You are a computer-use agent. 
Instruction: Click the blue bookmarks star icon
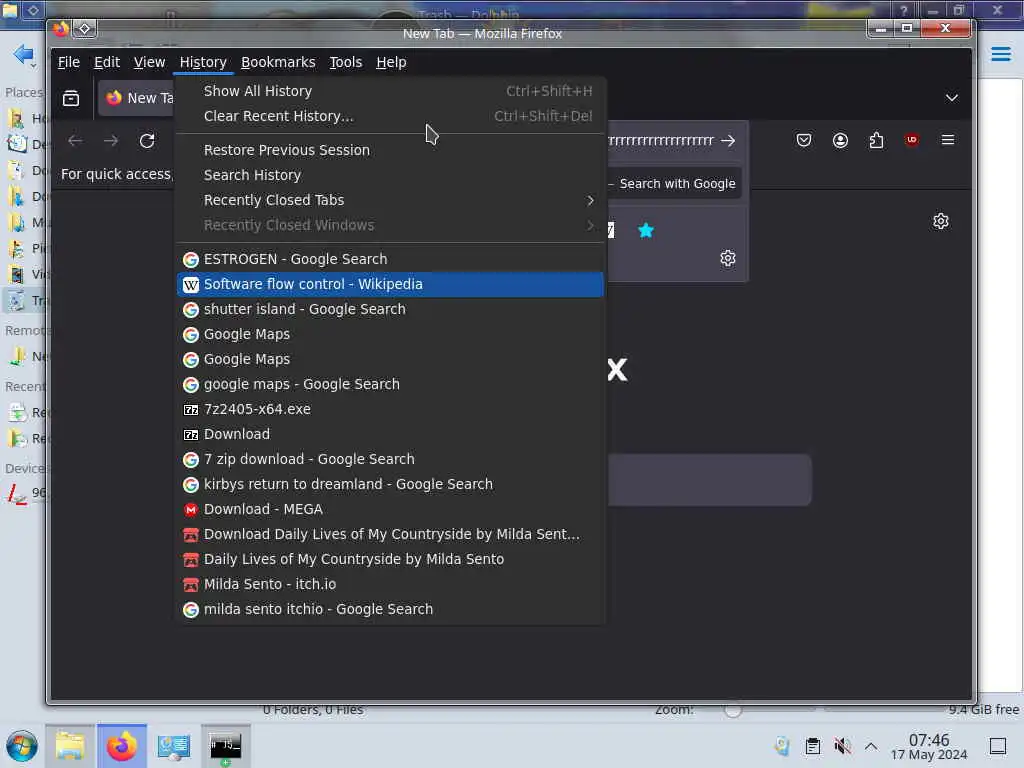point(646,231)
